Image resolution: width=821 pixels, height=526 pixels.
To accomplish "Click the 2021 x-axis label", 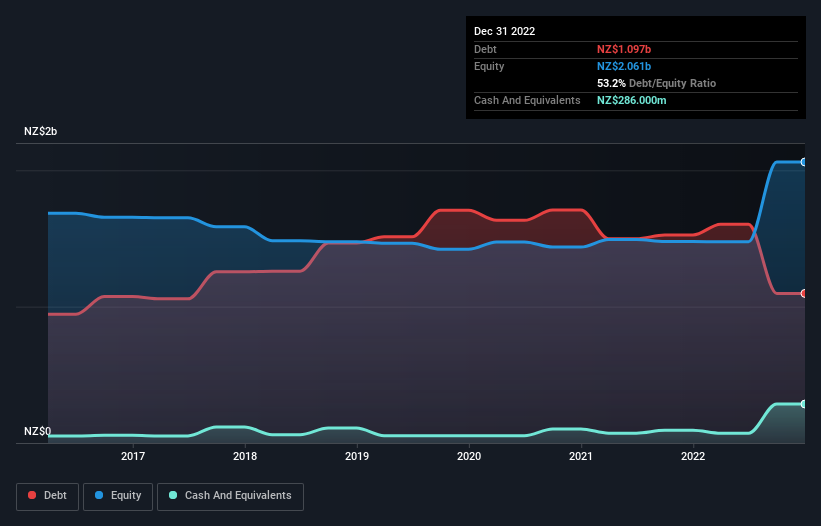I will (581, 456).
